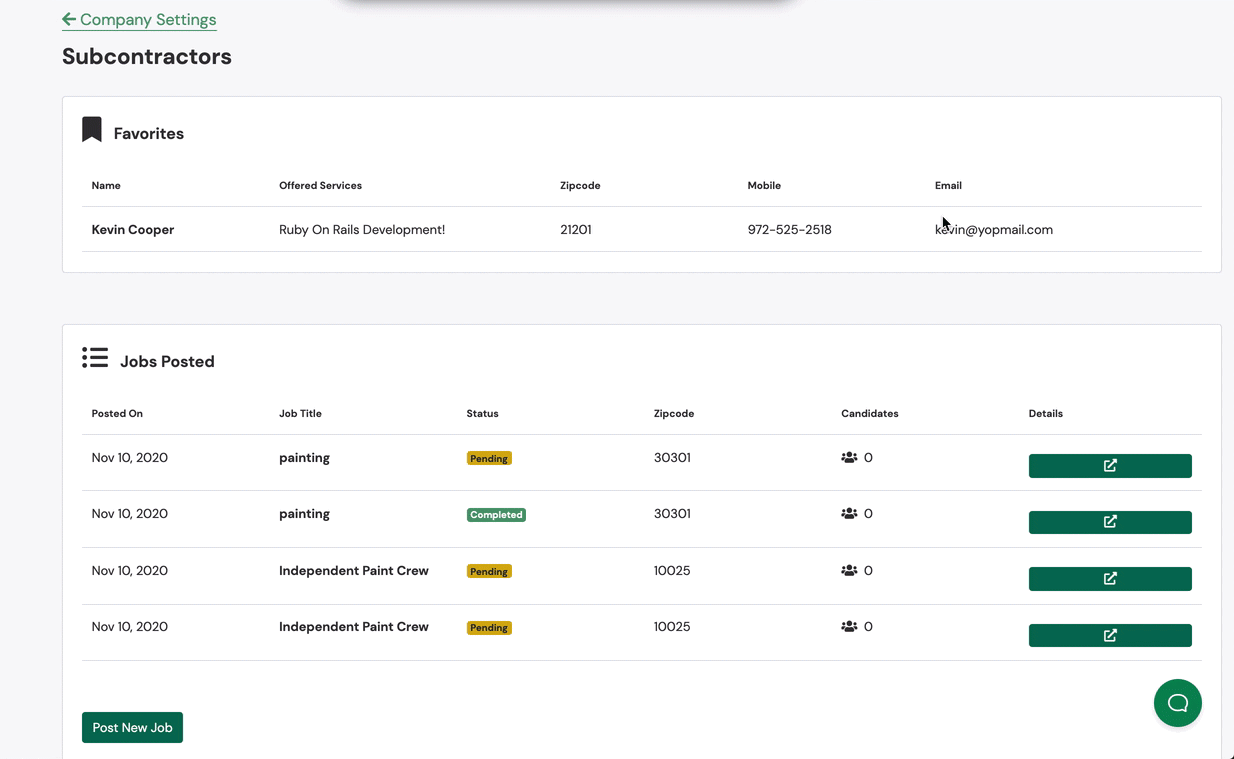Screen dimensions: 1234x759
Task: Click the Jobs Posted list icon
Action: point(95,358)
